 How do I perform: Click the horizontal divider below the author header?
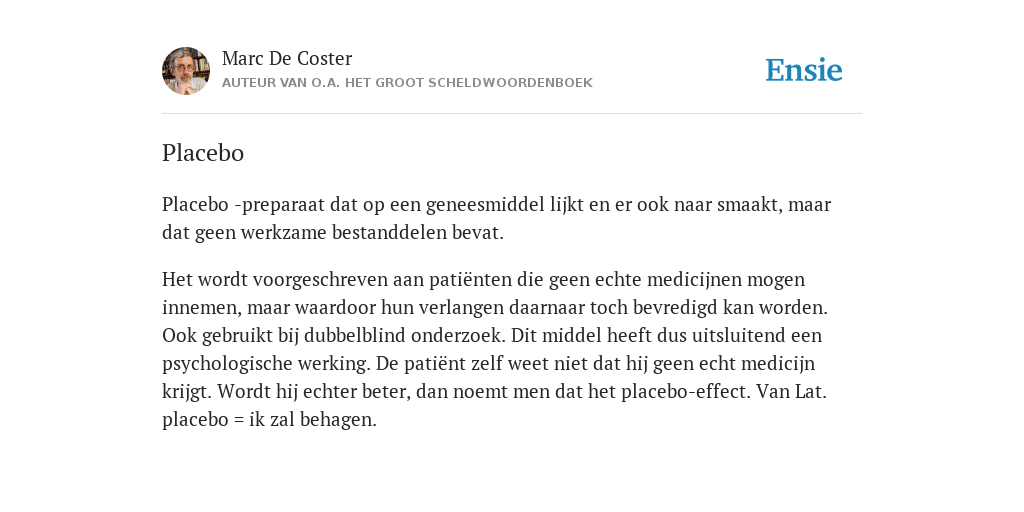click(x=512, y=114)
